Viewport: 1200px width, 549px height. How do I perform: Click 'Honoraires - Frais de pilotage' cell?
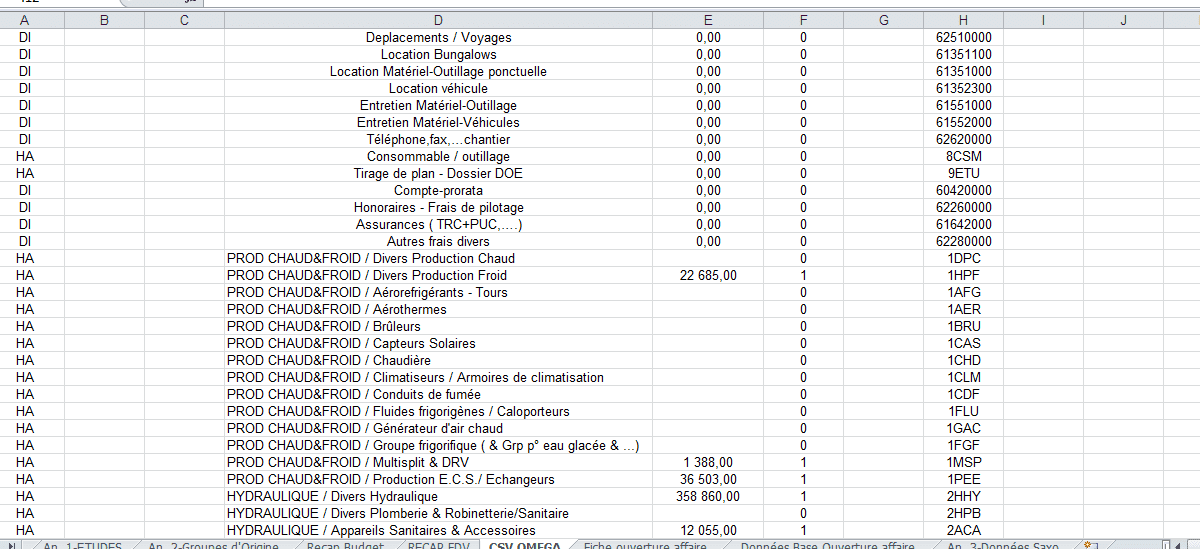click(x=438, y=207)
